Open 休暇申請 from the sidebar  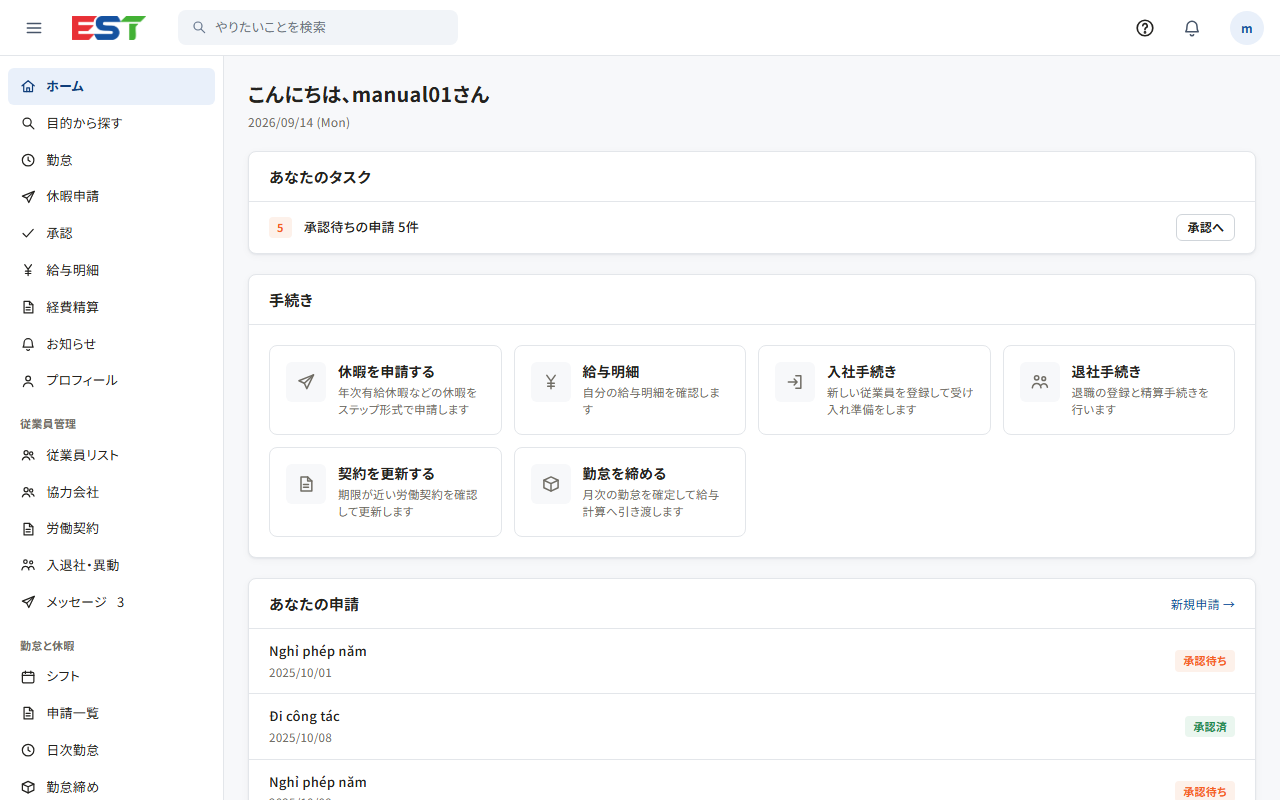coord(111,196)
